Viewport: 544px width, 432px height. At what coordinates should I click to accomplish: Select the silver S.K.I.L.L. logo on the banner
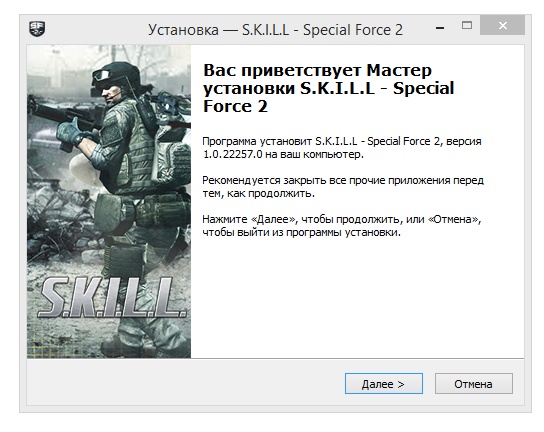(112, 298)
